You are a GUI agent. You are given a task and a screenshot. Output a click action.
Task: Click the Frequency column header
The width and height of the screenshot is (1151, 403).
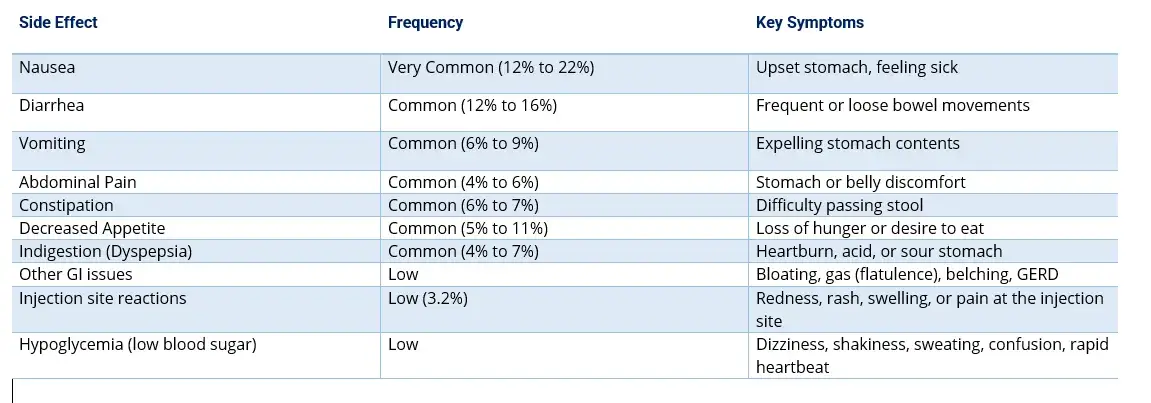[425, 22]
